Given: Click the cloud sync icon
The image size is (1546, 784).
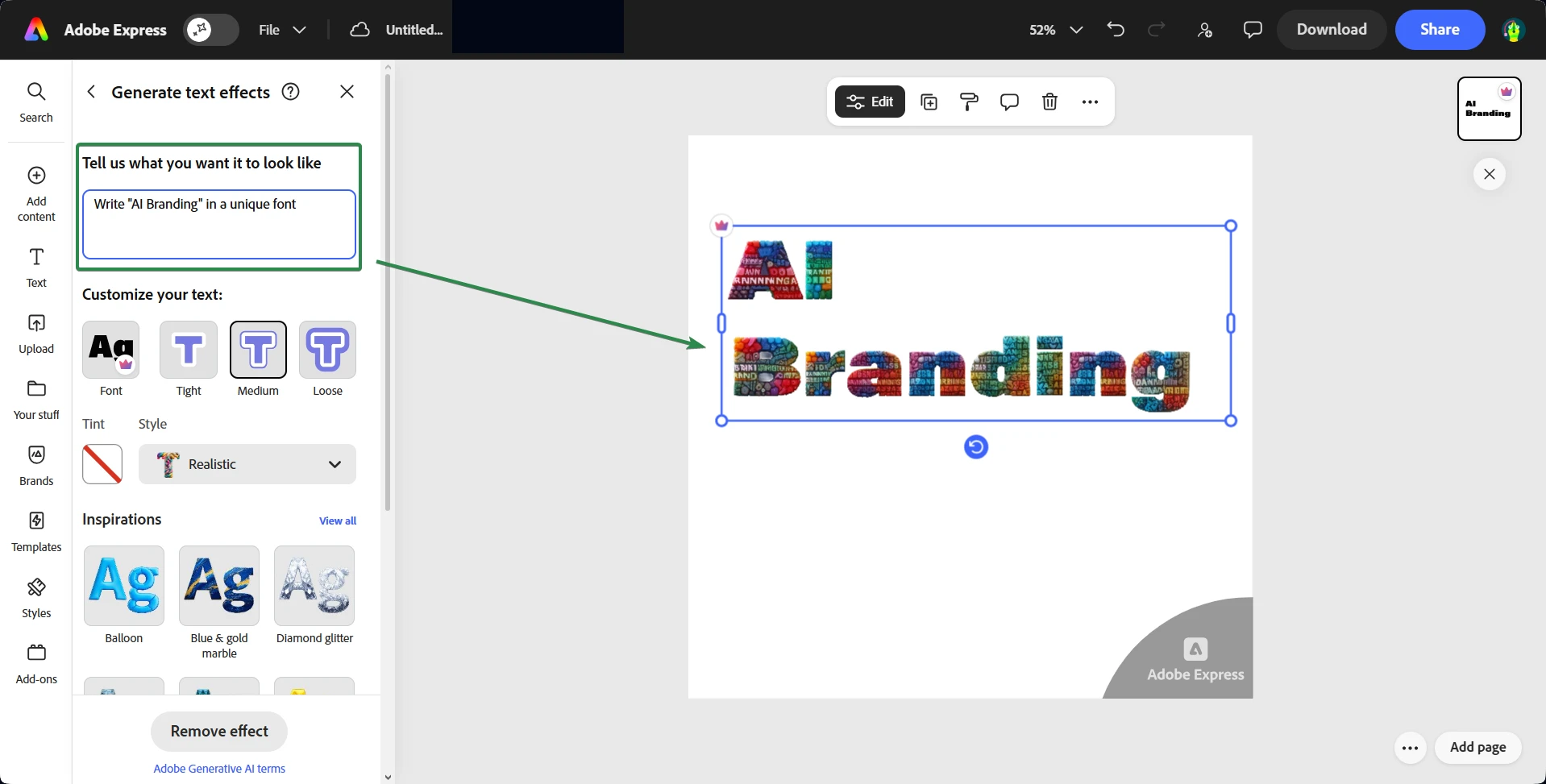Looking at the screenshot, I should pyautogui.click(x=360, y=30).
